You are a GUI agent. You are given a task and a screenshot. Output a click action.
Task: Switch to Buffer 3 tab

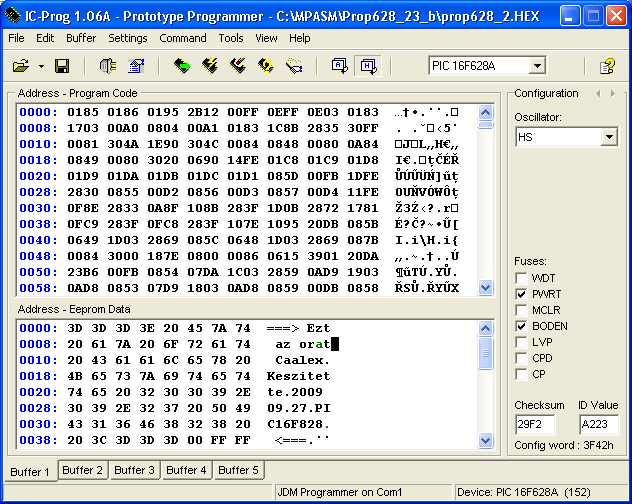point(134,470)
